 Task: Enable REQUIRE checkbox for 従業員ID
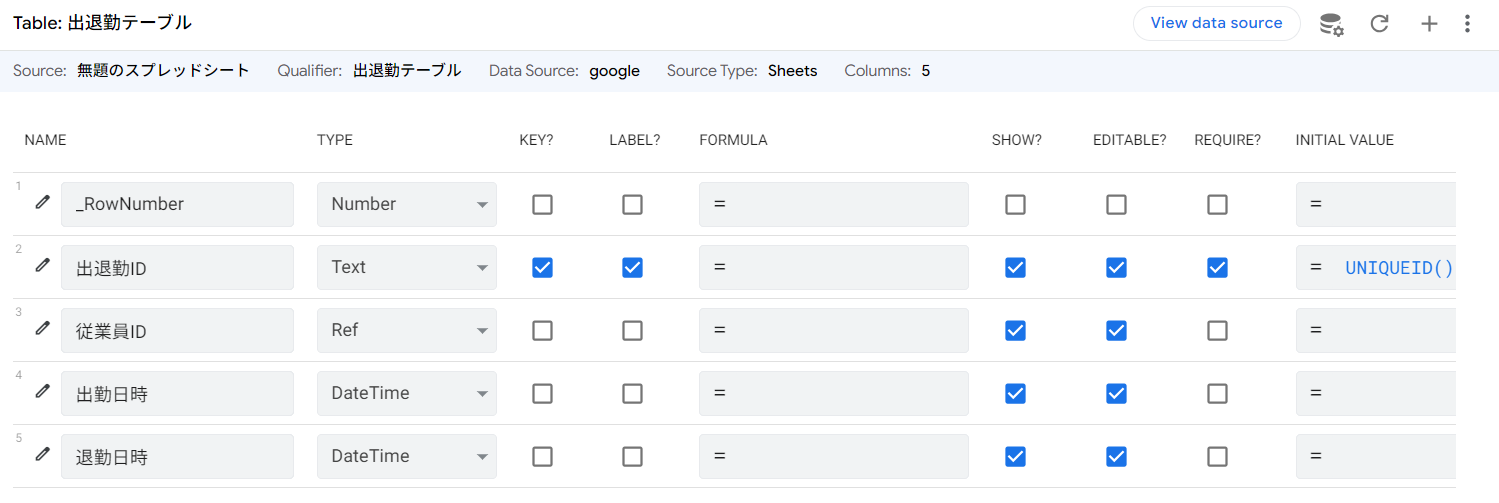[x=1217, y=330]
